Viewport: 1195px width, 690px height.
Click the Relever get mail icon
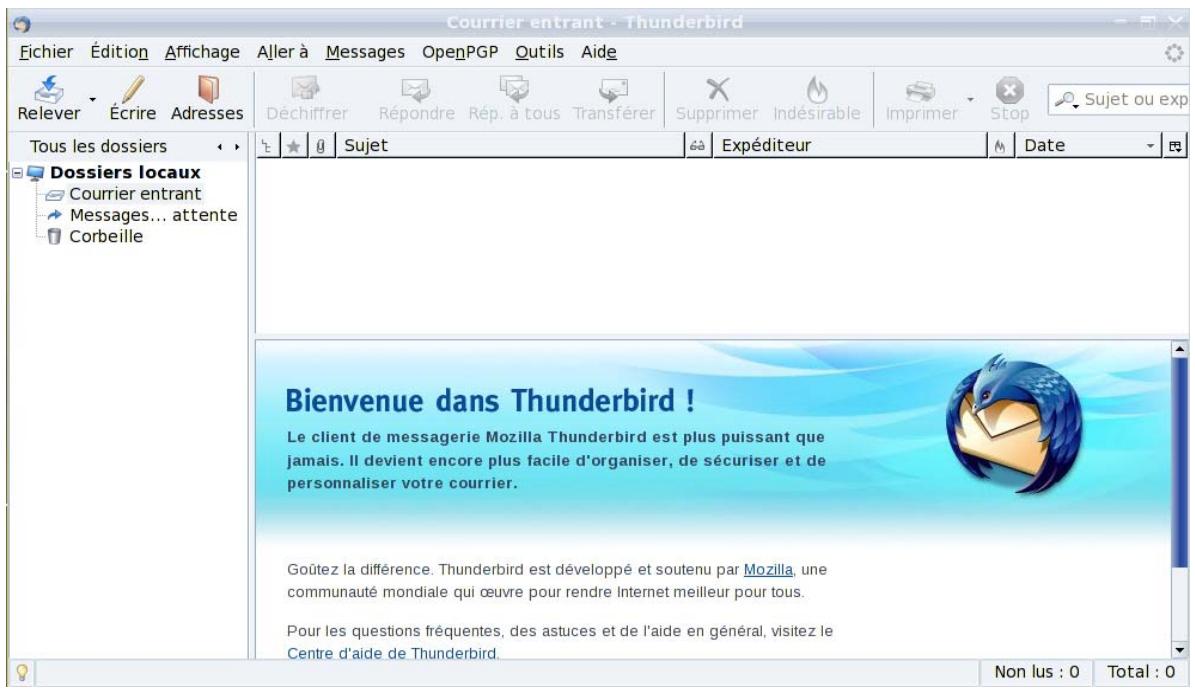pyautogui.click(x=49, y=89)
